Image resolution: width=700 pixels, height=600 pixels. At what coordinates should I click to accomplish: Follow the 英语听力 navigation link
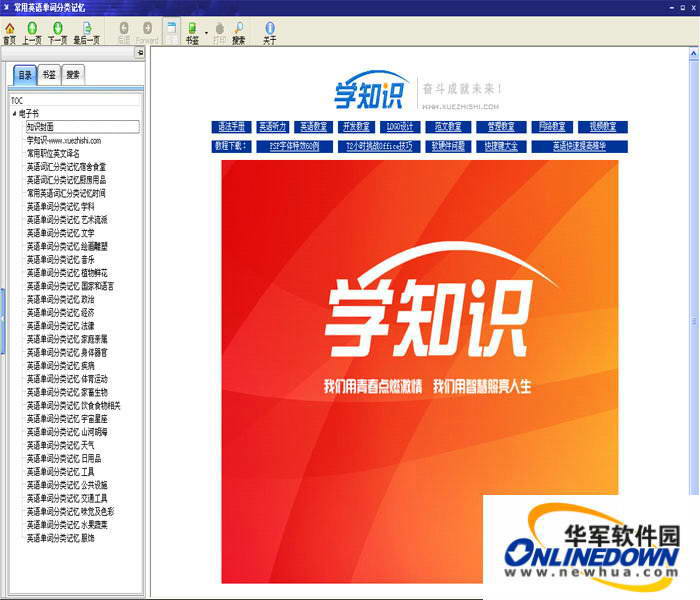click(x=273, y=127)
